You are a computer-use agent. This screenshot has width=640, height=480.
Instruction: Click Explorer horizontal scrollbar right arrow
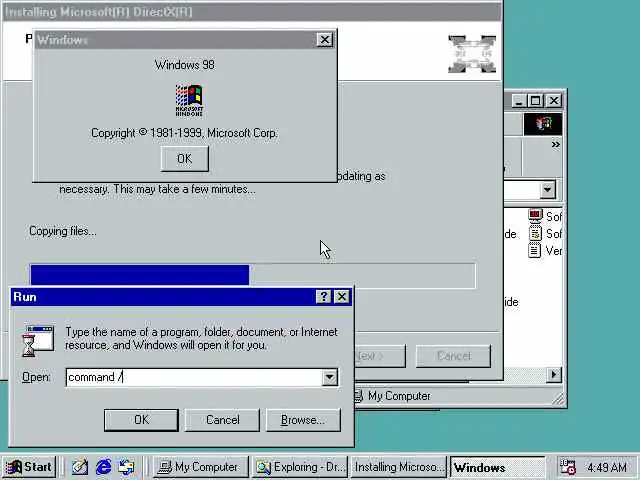(553, 374)
